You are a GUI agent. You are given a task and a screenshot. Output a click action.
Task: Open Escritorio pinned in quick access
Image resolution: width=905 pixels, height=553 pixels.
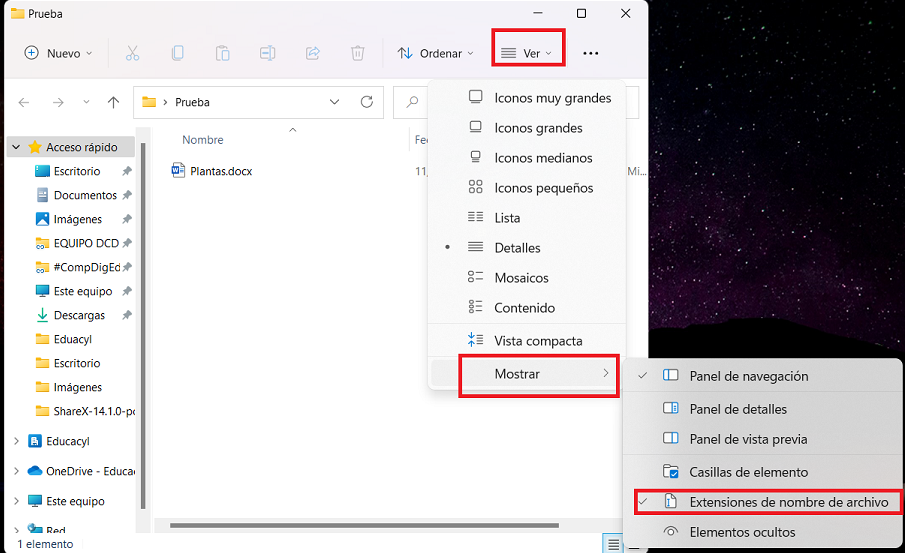(77, 171)
